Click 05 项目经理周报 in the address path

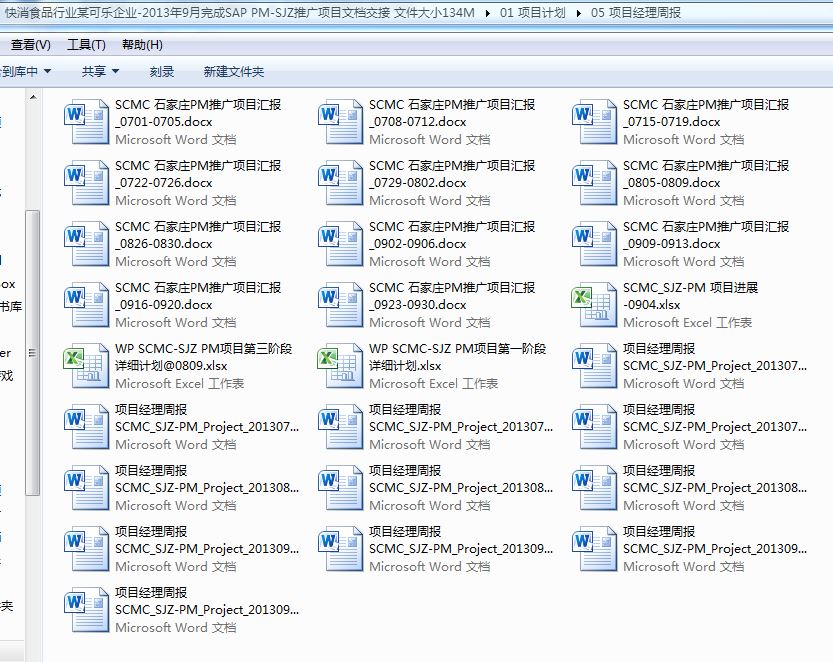[x=635, y=12]
